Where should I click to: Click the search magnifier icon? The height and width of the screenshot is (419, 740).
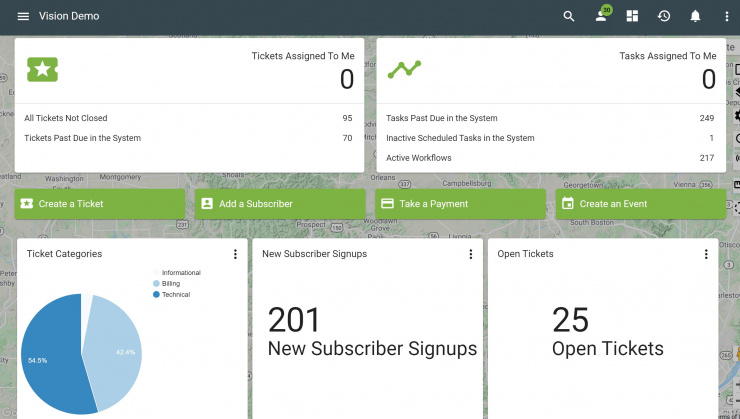point(569,17)
